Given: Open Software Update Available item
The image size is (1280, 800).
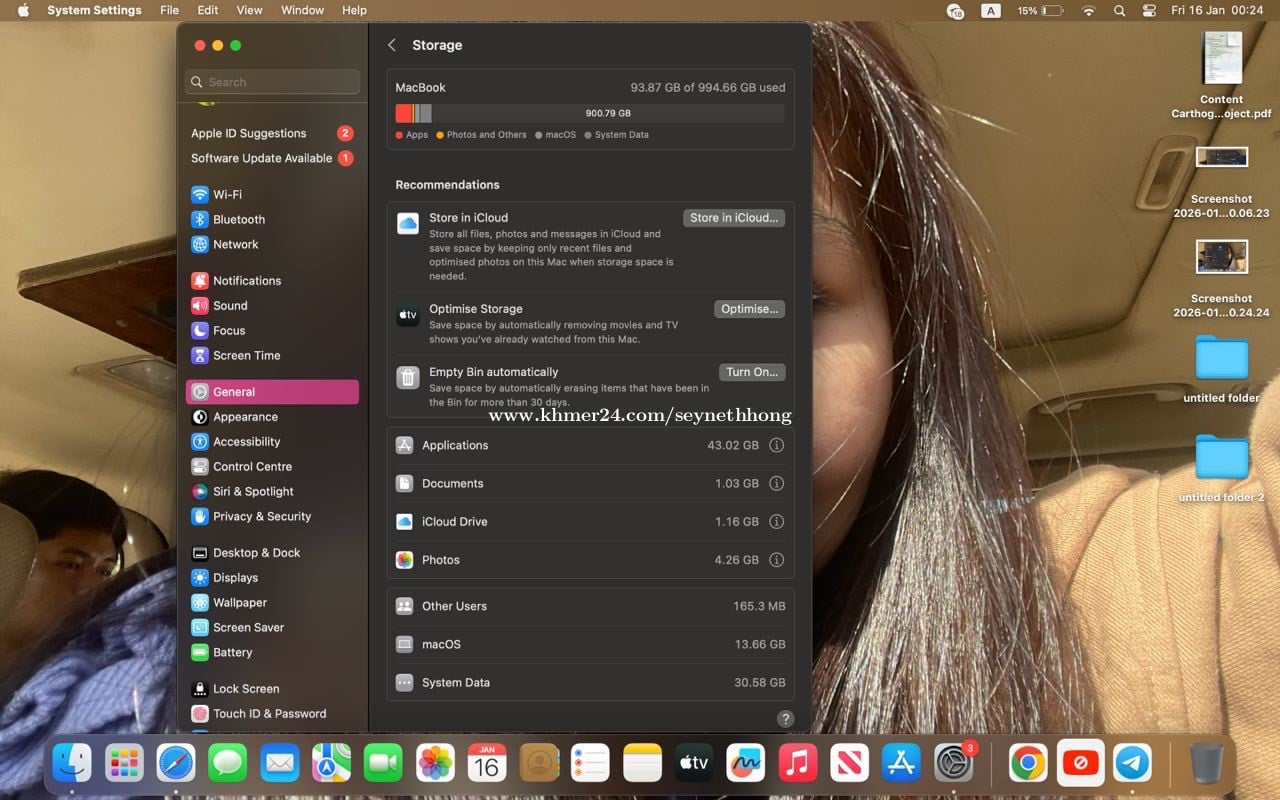Looking at the screenshot, I should coord(261,158).
